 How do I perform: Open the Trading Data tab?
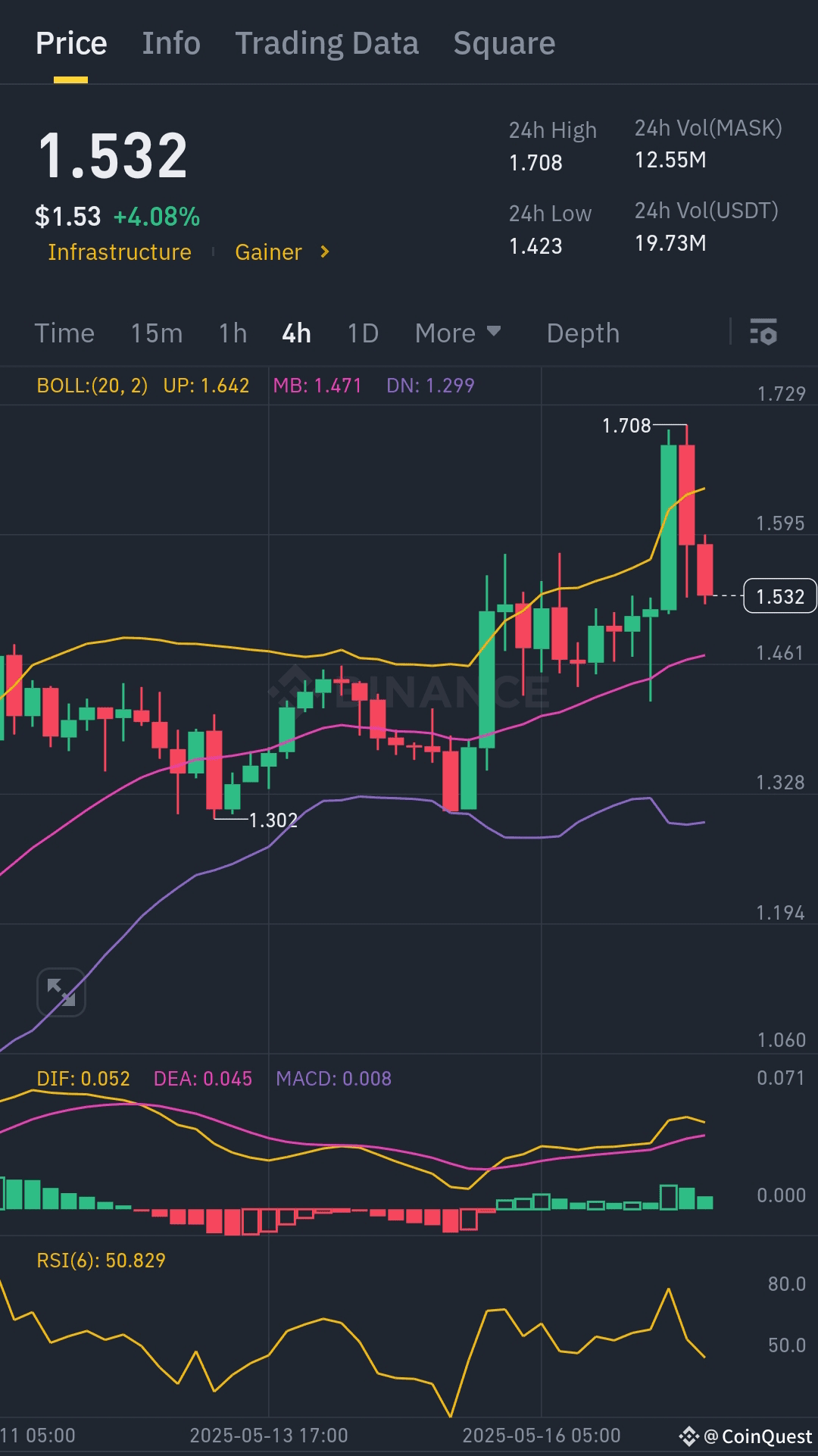pyautogui.click(x=327, y=43)
